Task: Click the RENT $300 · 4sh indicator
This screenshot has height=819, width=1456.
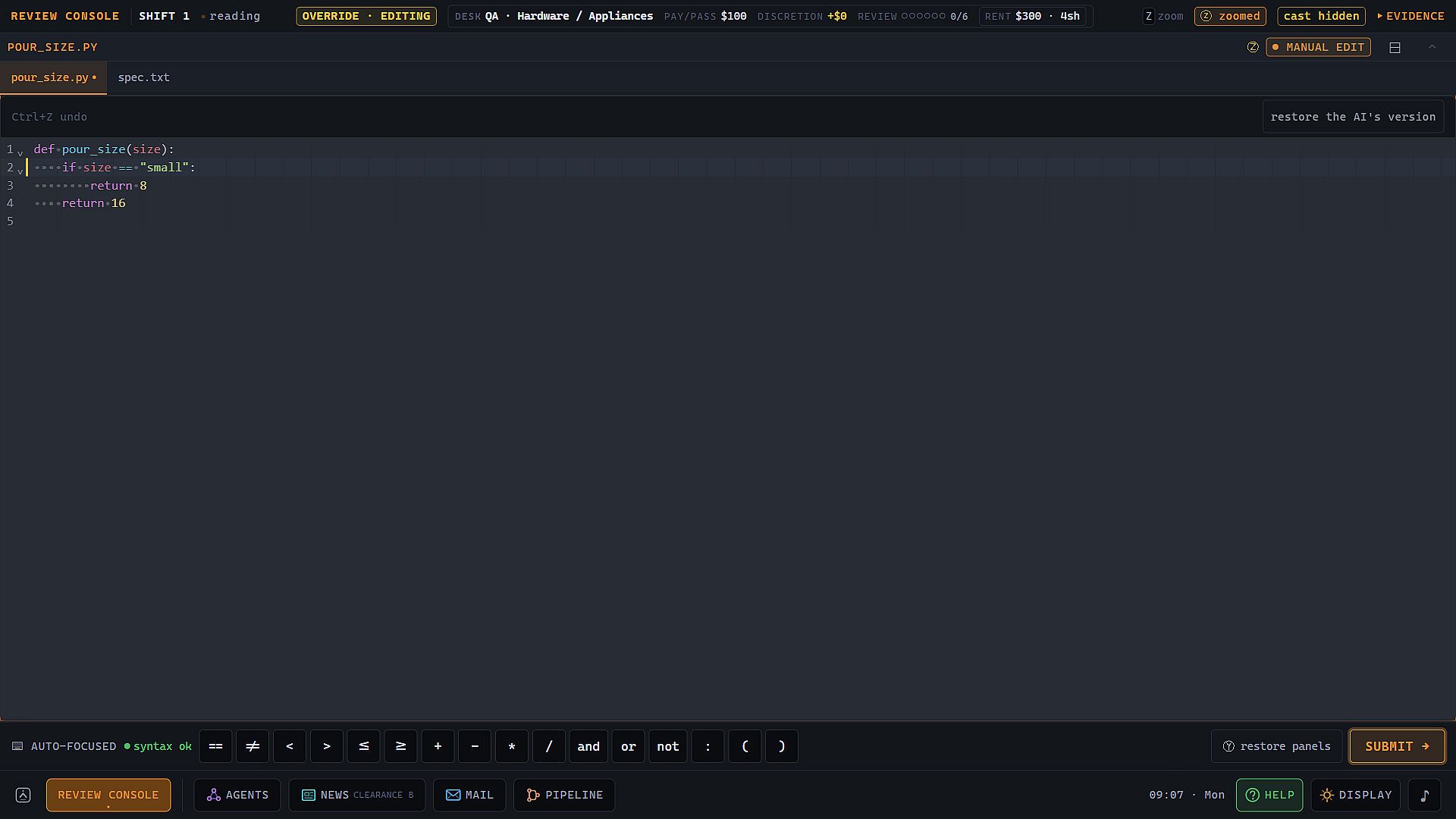Action: (x=1032, y=16)
